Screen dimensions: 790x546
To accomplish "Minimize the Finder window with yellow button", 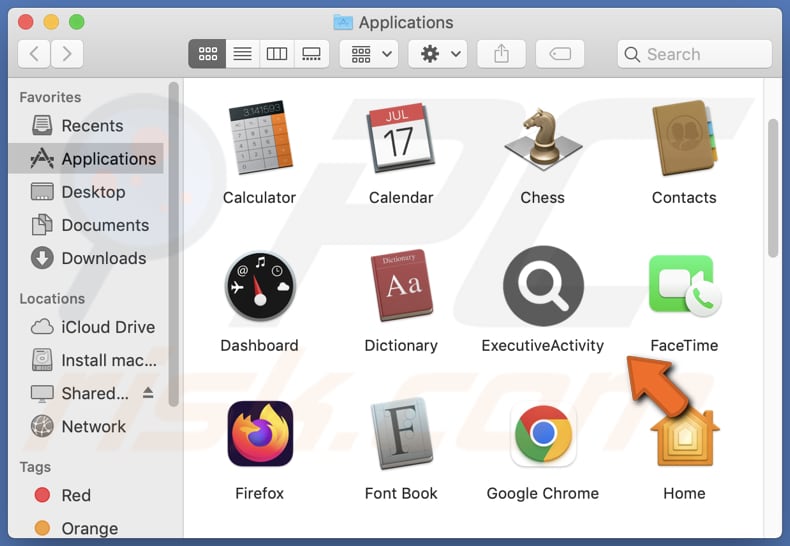I will 51,22.
